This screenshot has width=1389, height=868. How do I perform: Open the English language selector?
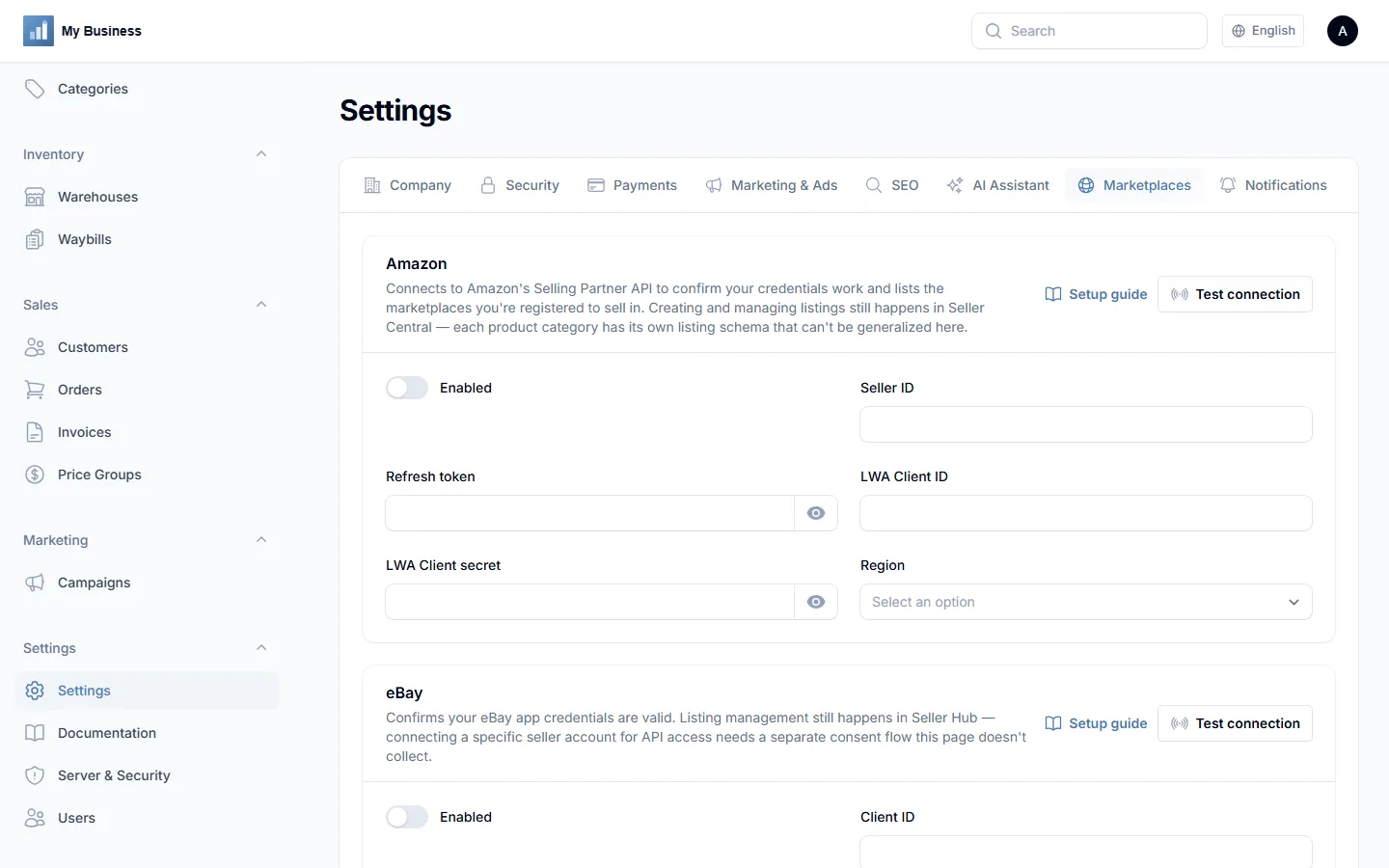pos(1263,31)
